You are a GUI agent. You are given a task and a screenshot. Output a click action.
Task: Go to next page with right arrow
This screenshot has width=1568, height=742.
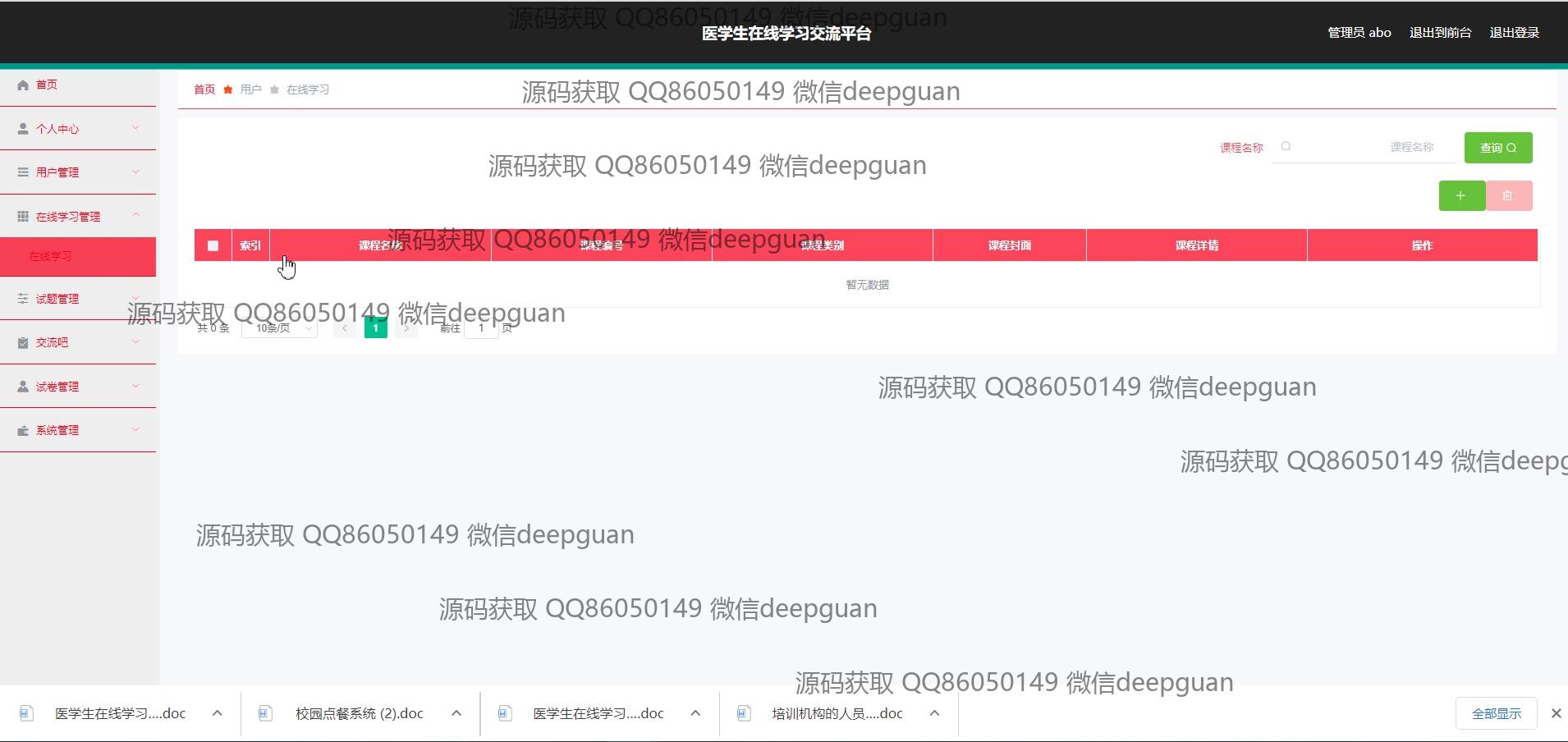[x=406, y=328]
